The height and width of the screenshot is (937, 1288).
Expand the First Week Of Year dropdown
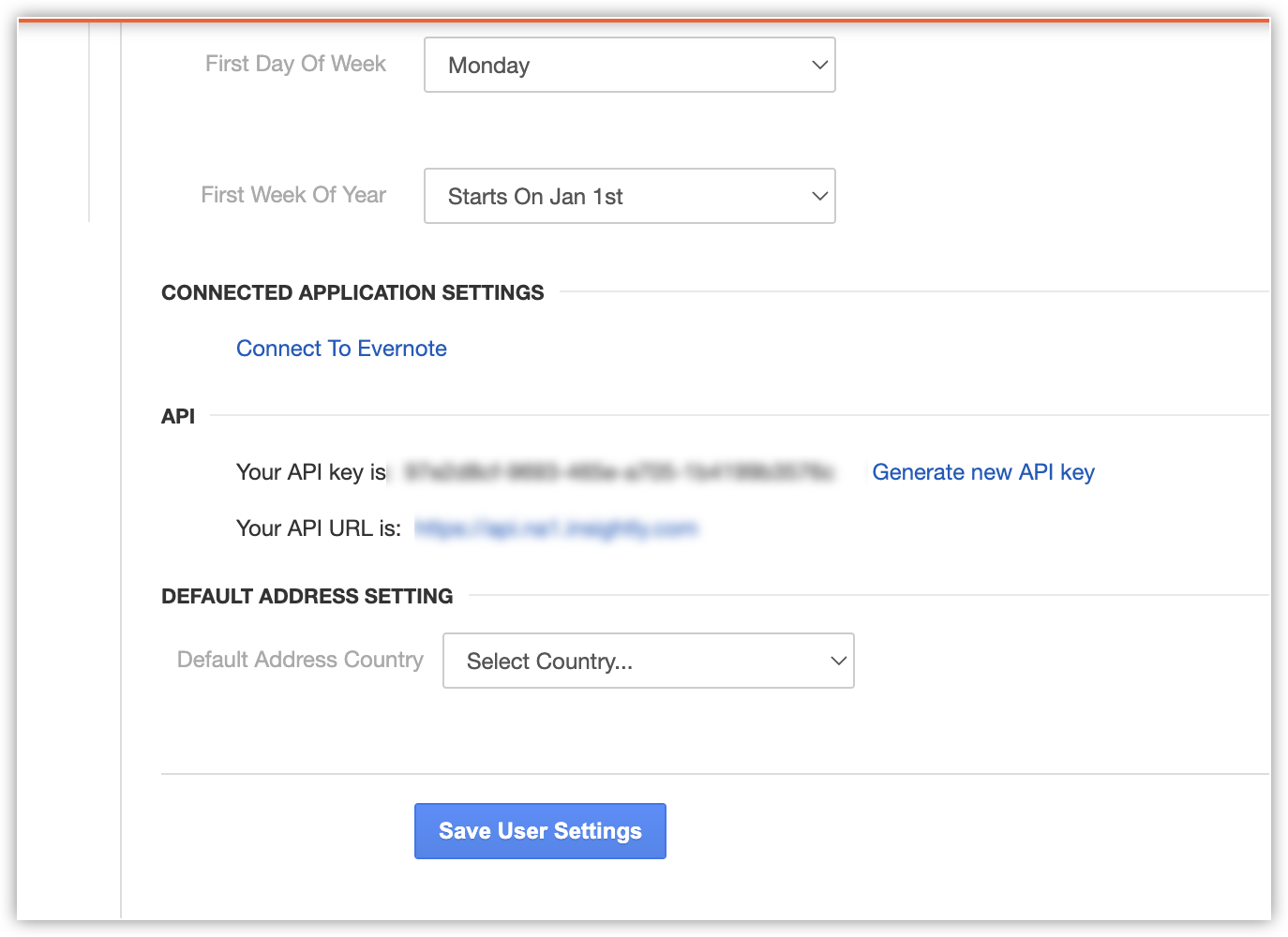[629, 196]
